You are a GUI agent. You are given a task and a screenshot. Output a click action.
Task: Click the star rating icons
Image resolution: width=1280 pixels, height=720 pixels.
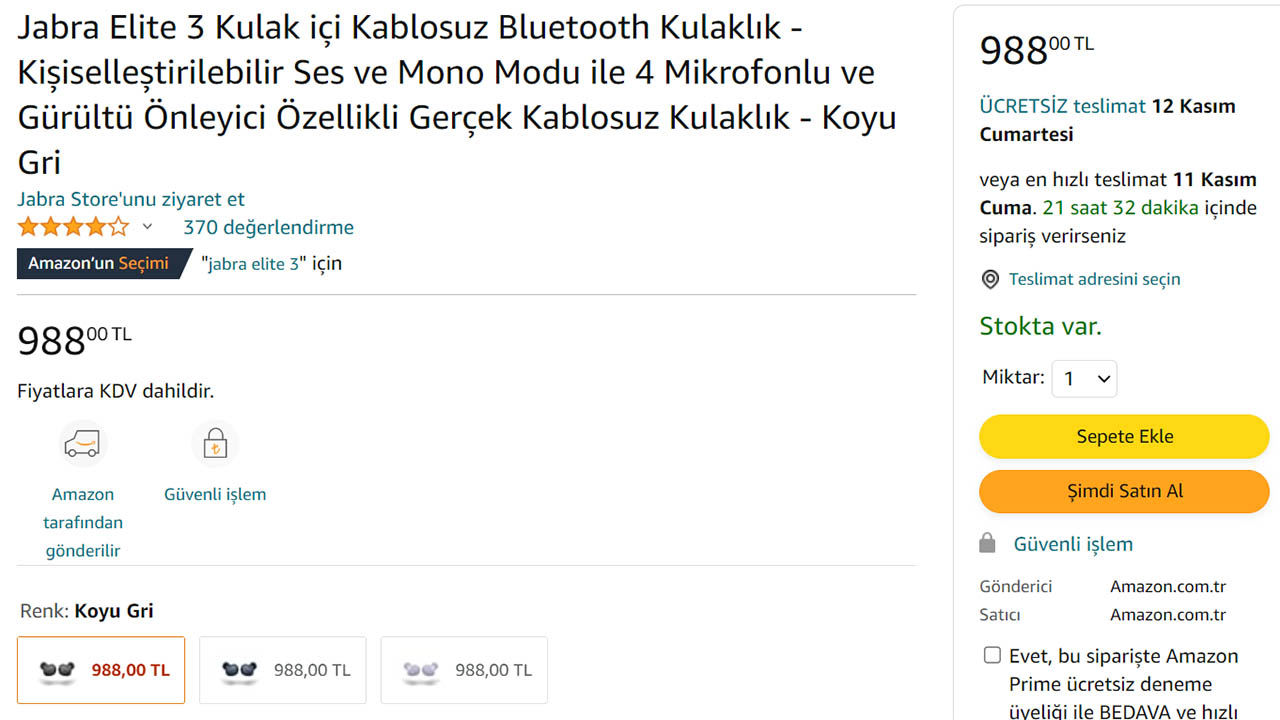(73, 227)
